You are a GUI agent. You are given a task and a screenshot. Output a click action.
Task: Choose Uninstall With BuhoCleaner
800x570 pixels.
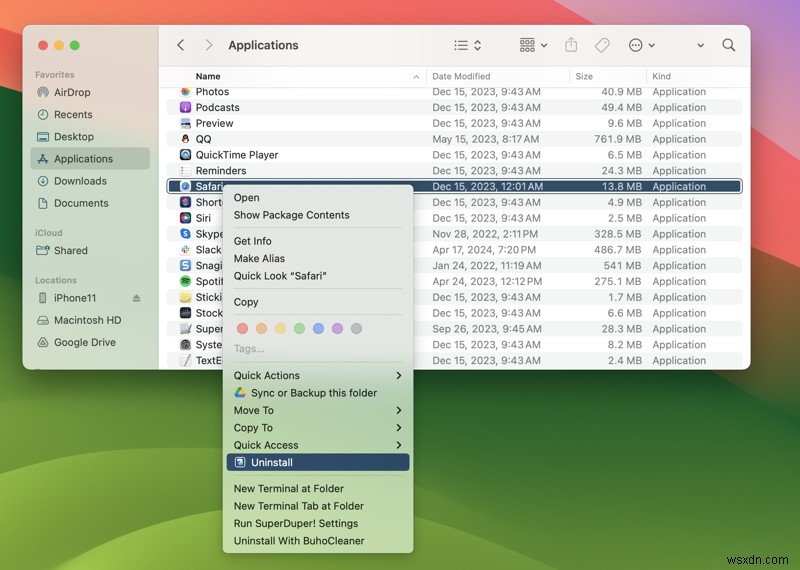pyautogui.click(x=318, y=541)
